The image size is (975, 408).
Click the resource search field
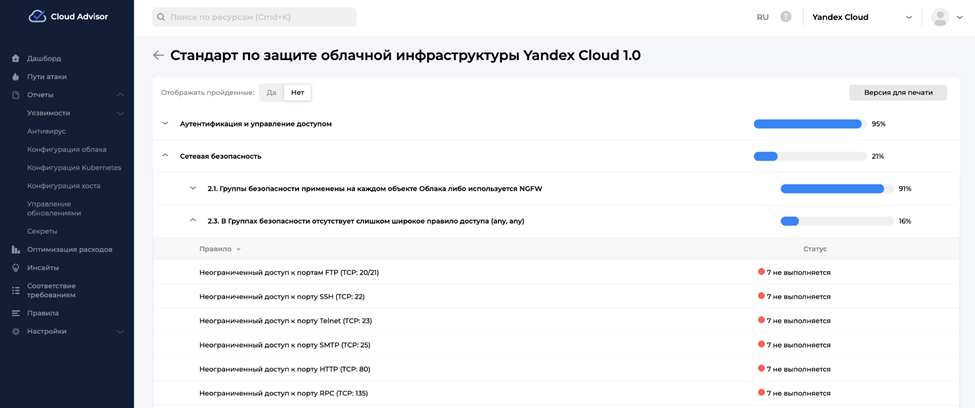(255, 17)
